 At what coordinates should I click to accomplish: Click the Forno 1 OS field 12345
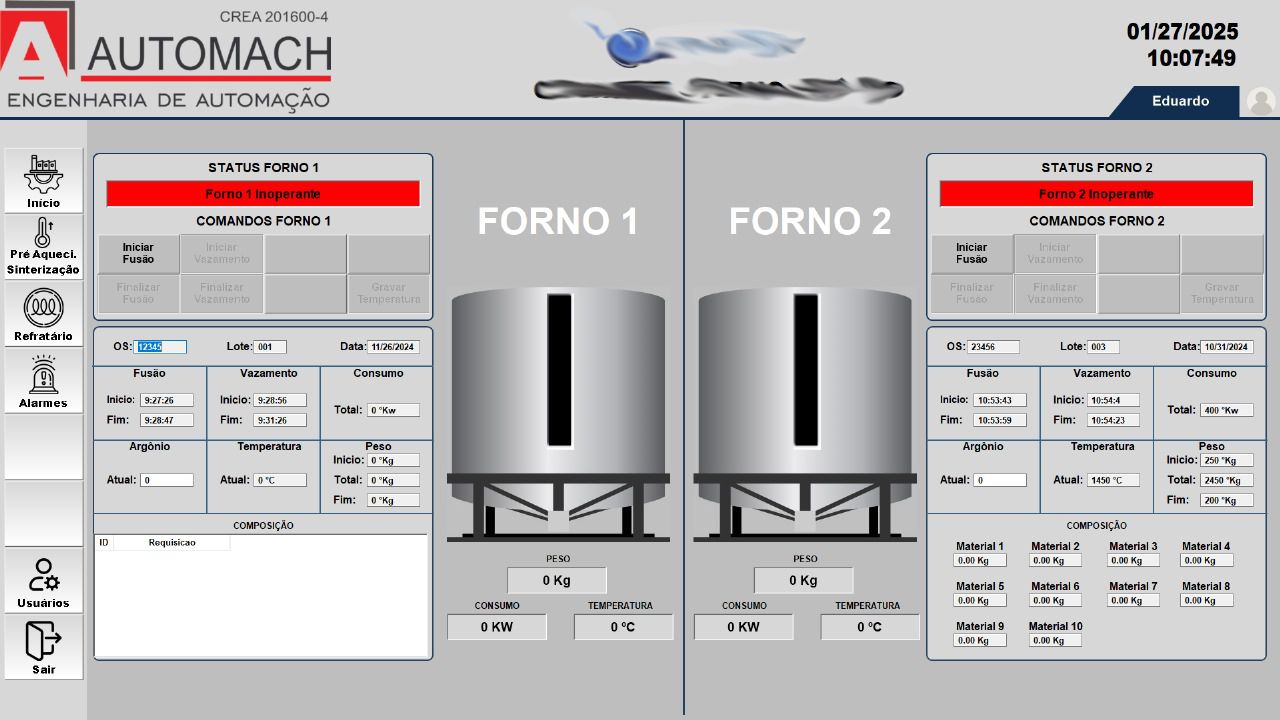pyautogui.click(x=161, y=347)
